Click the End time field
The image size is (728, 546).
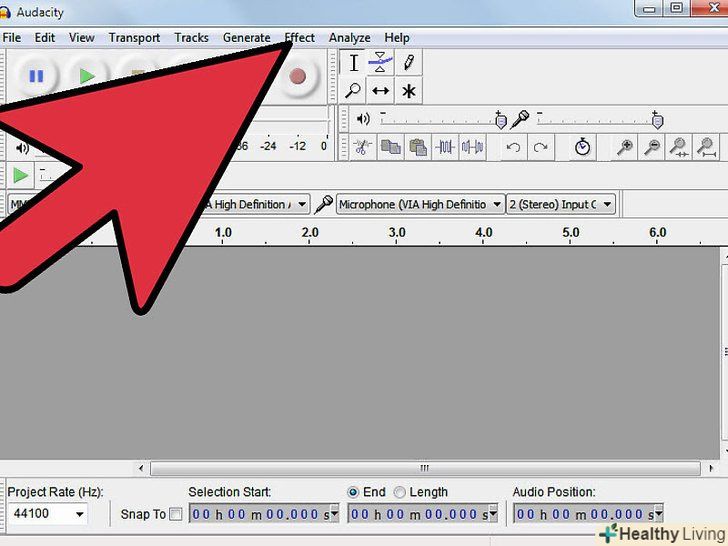point(423,514)
